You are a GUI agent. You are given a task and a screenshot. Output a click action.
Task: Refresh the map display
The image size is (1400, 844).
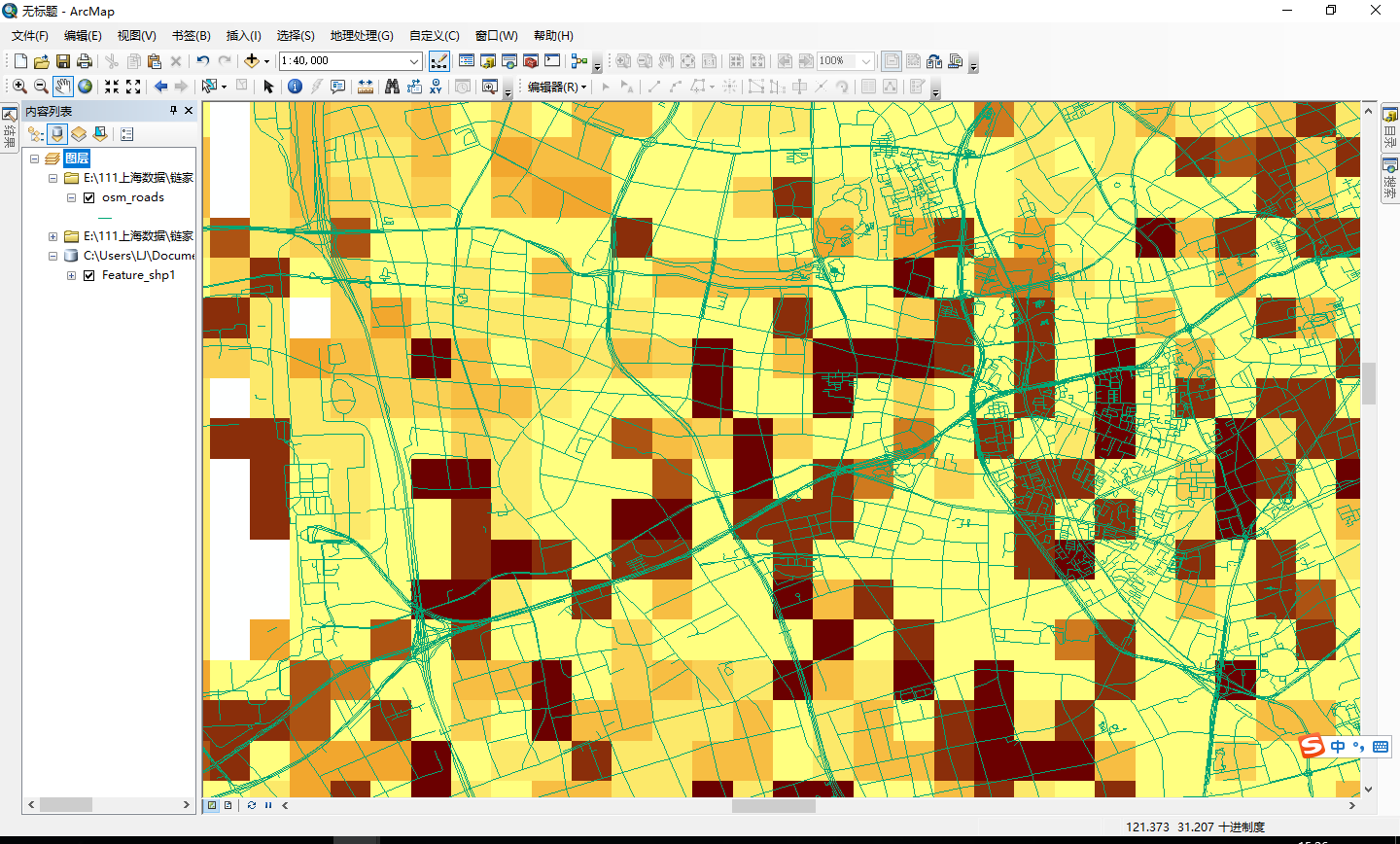click(252, 805)
